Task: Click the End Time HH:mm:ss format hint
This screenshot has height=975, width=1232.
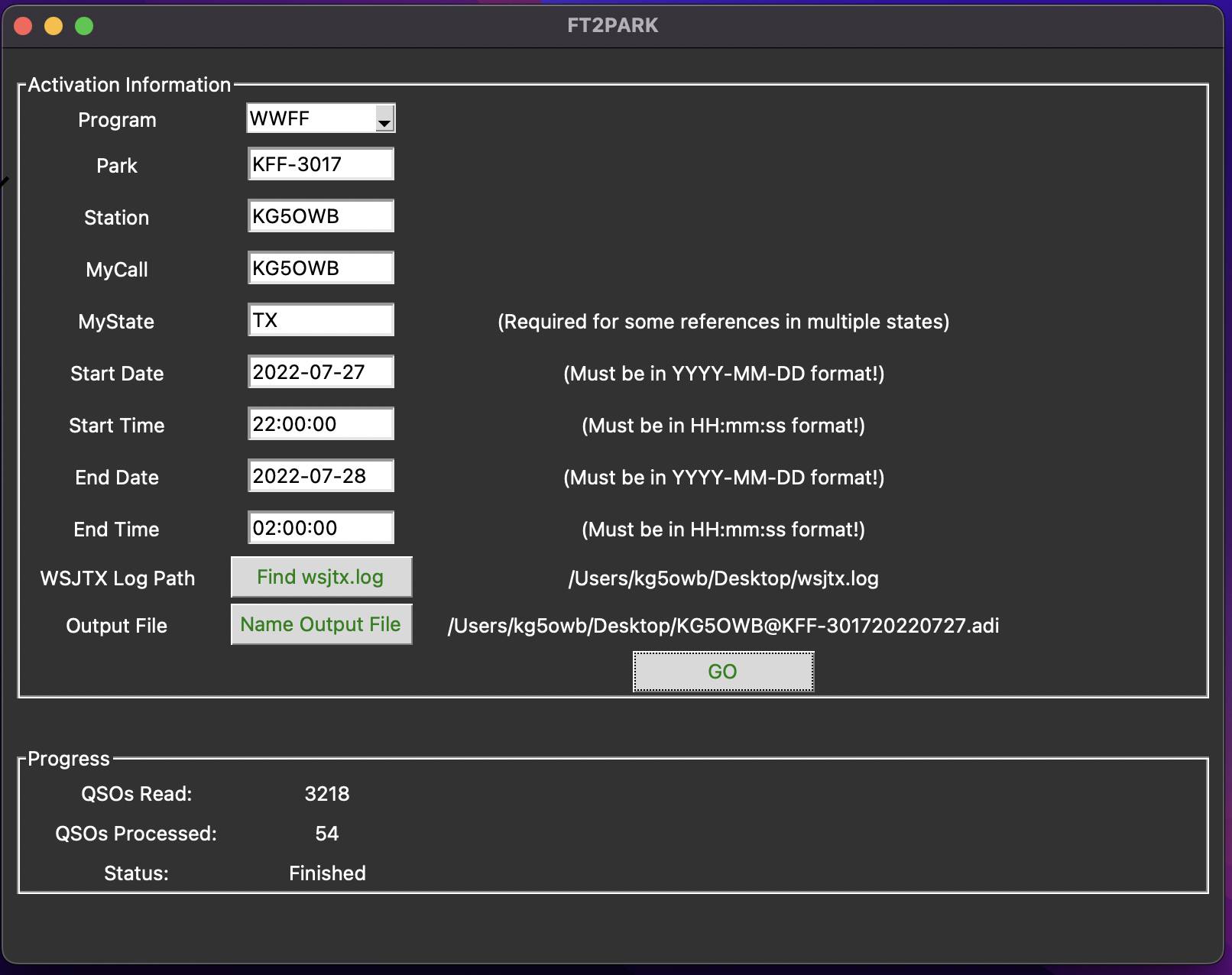Action: click(x=723, y=530)
